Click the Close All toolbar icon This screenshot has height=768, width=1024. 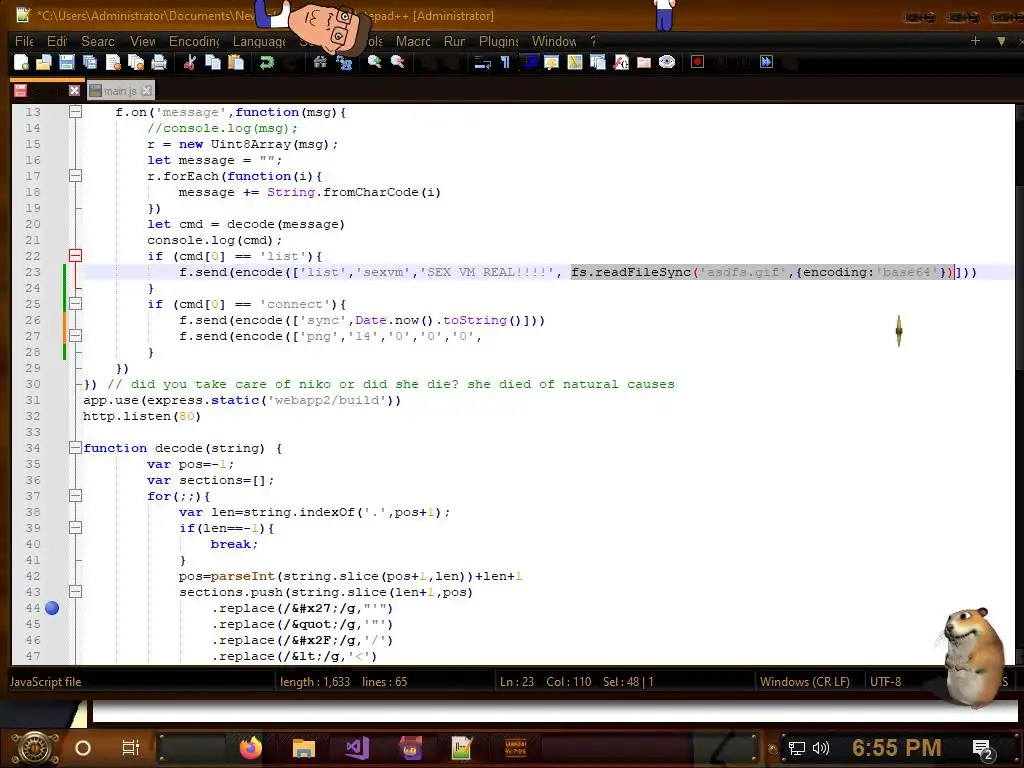click(x=136, y=63)
